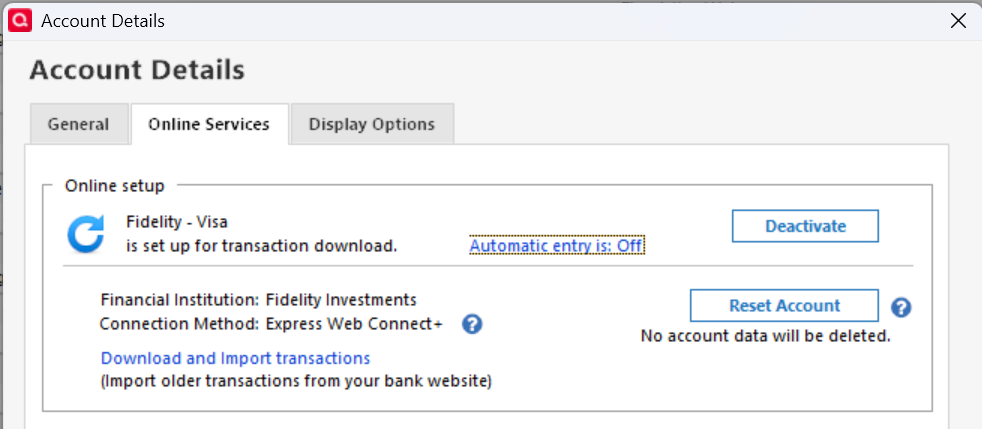This screenshot has width=982, height=429.
Task: Click the Fidelity - Visa account name
Action: 170,222
